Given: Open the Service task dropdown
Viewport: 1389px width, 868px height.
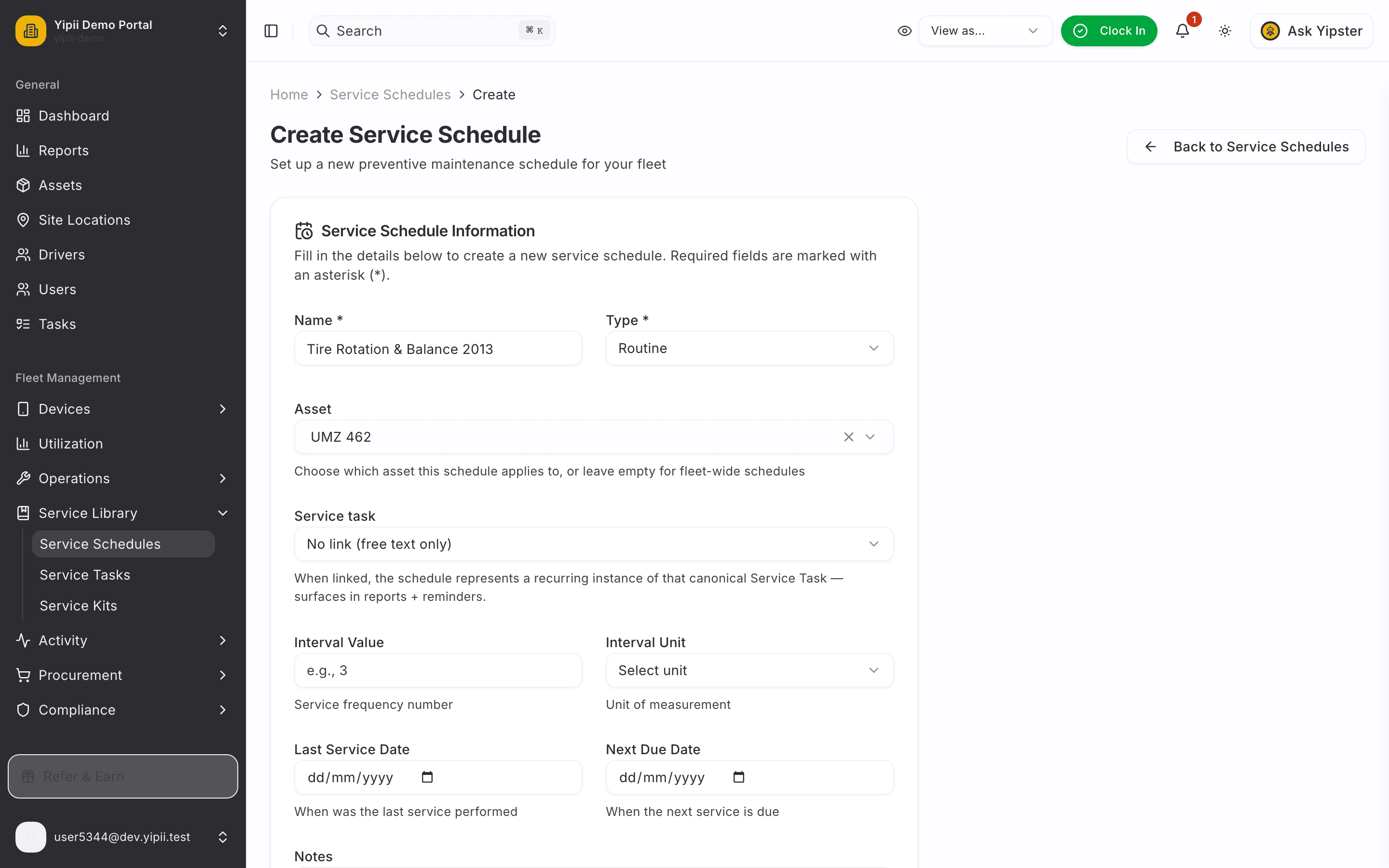Looking at the screenshot, I should point(594,543).
